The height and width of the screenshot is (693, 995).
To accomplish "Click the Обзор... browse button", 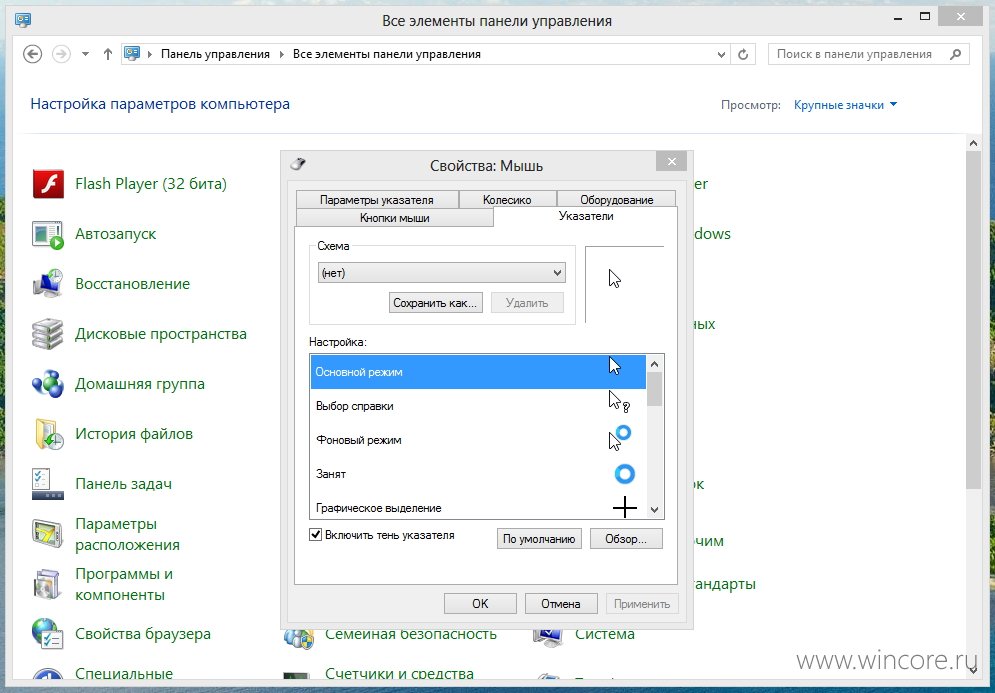I will click(626, 539).
